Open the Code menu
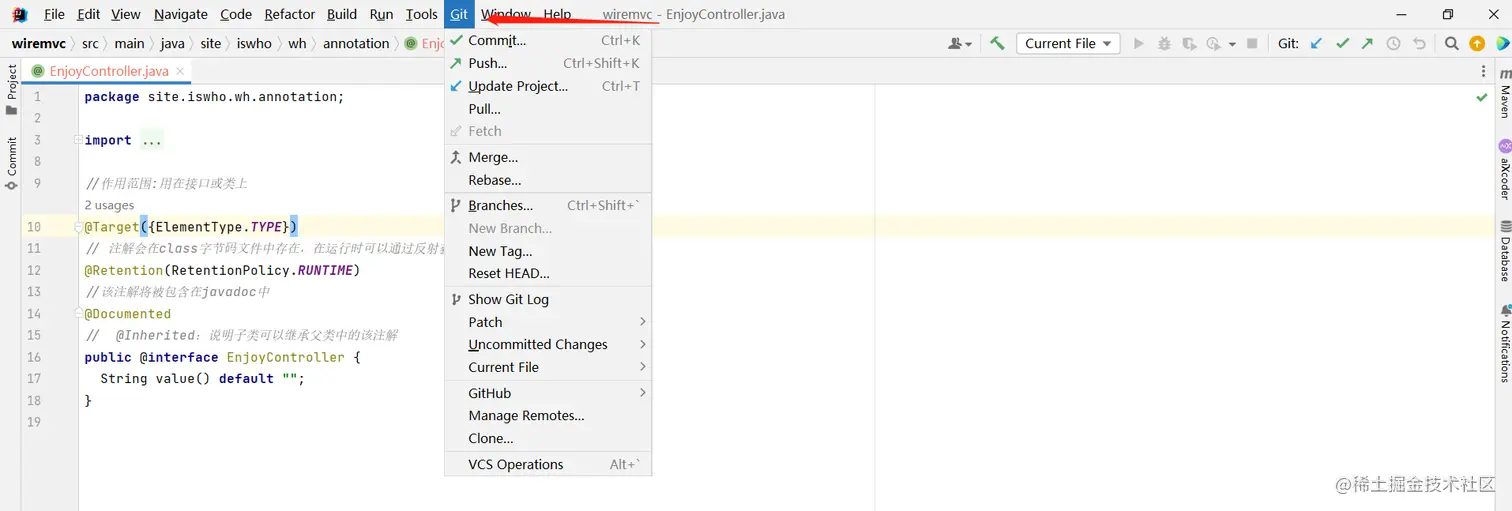 236,14
